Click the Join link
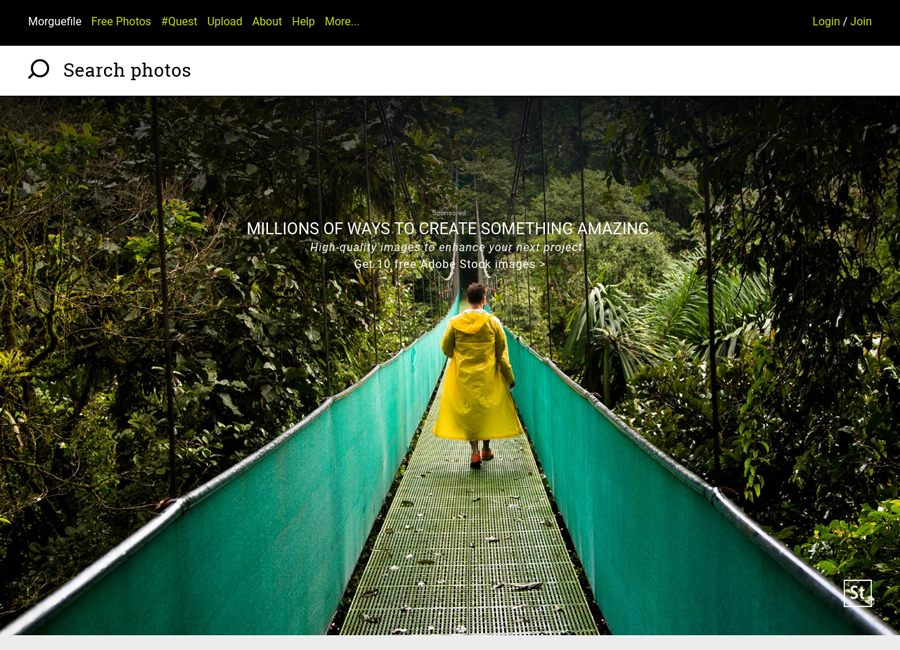This screenshot has width=900, height=650. 860,21
